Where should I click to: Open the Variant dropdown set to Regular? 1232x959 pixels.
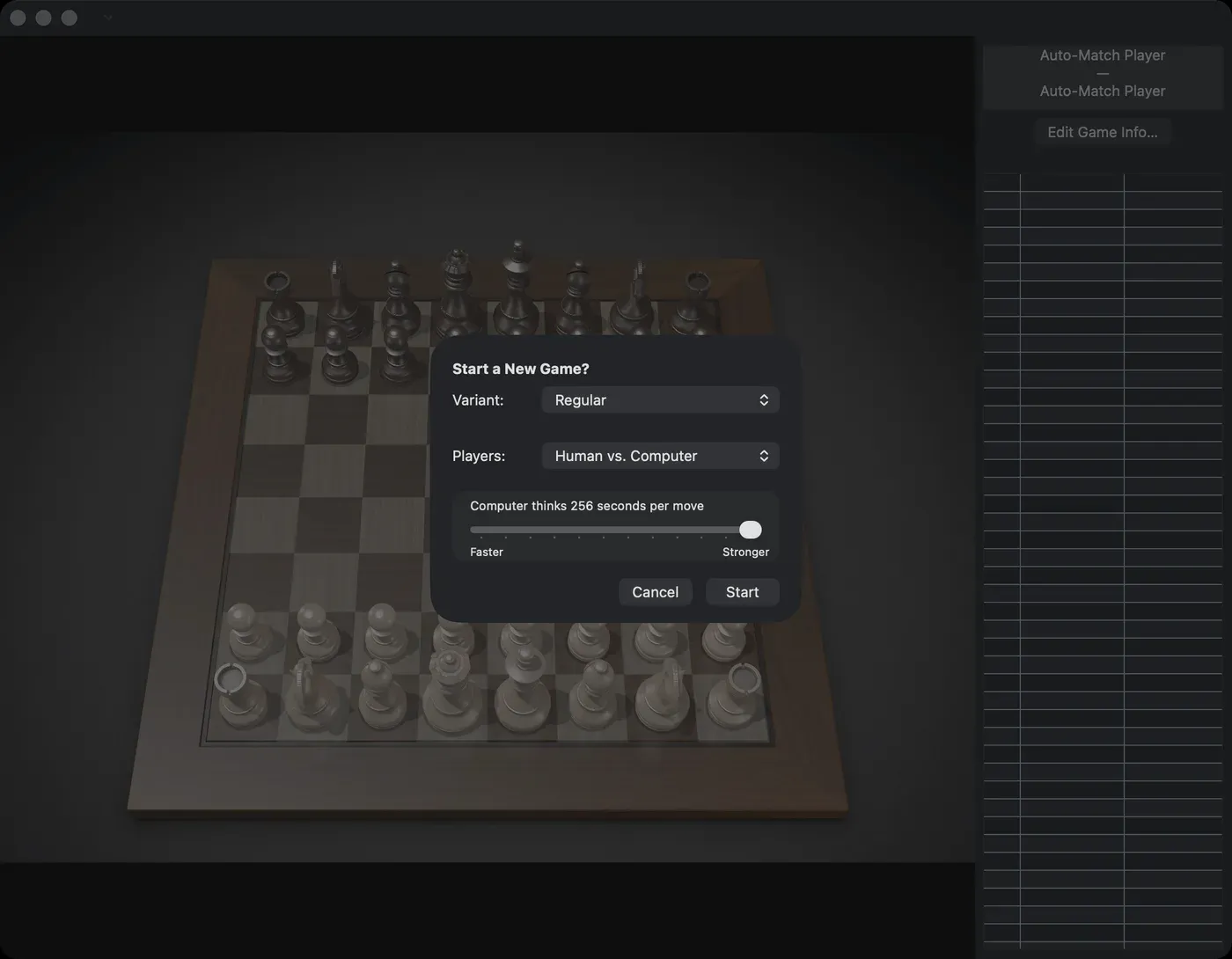660,400
